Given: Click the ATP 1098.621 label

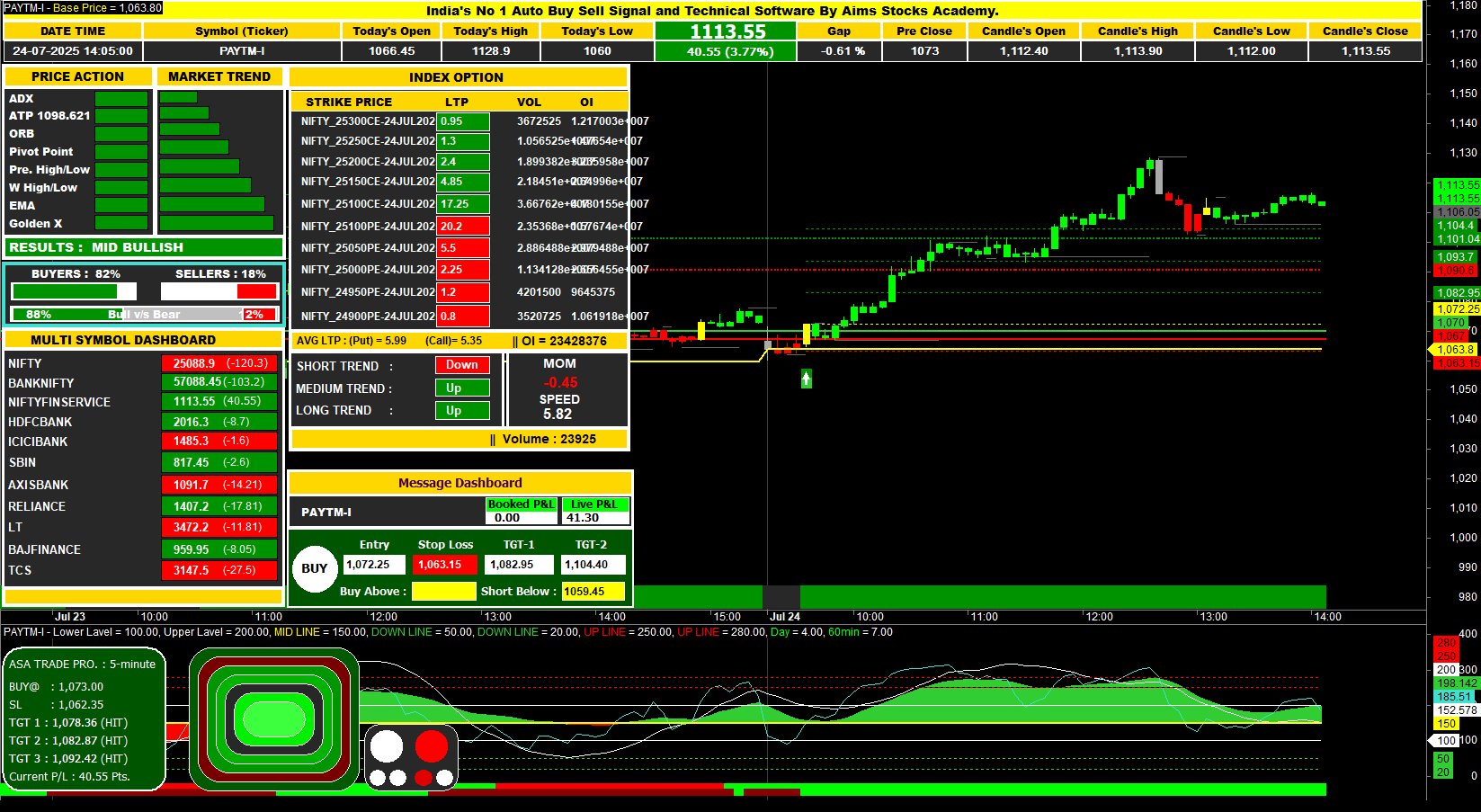Looking at the screenshot, I should [49, 116].
